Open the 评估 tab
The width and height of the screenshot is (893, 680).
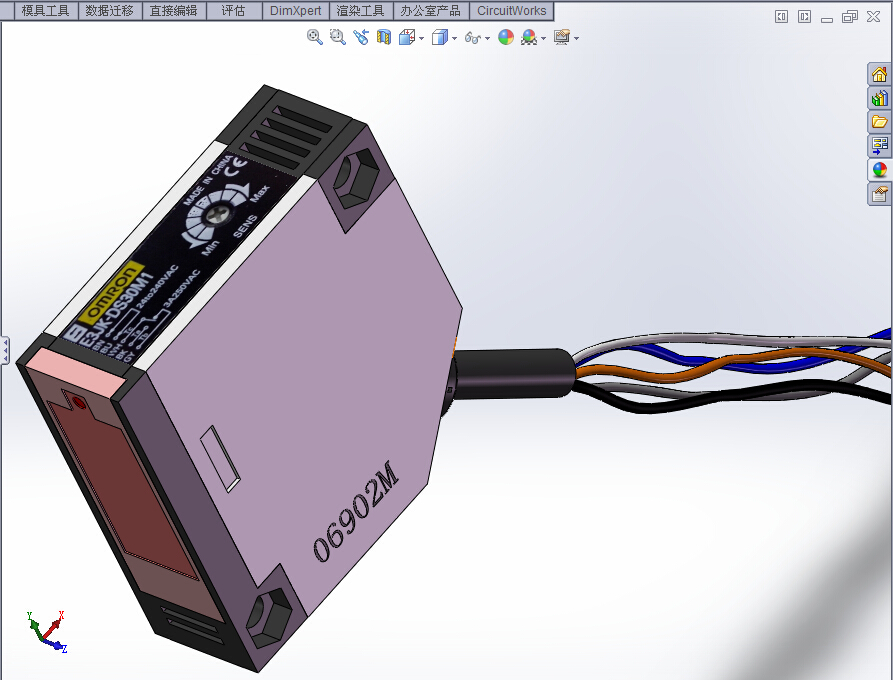point(234,11)
